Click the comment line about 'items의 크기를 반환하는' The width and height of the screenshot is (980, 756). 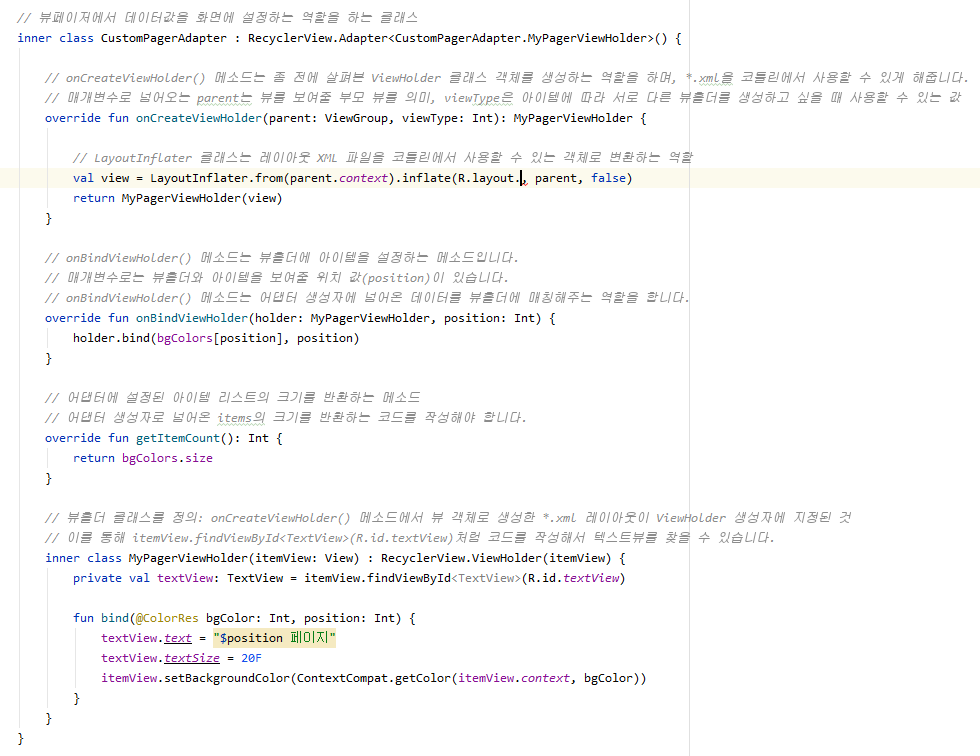pos(286,417)
